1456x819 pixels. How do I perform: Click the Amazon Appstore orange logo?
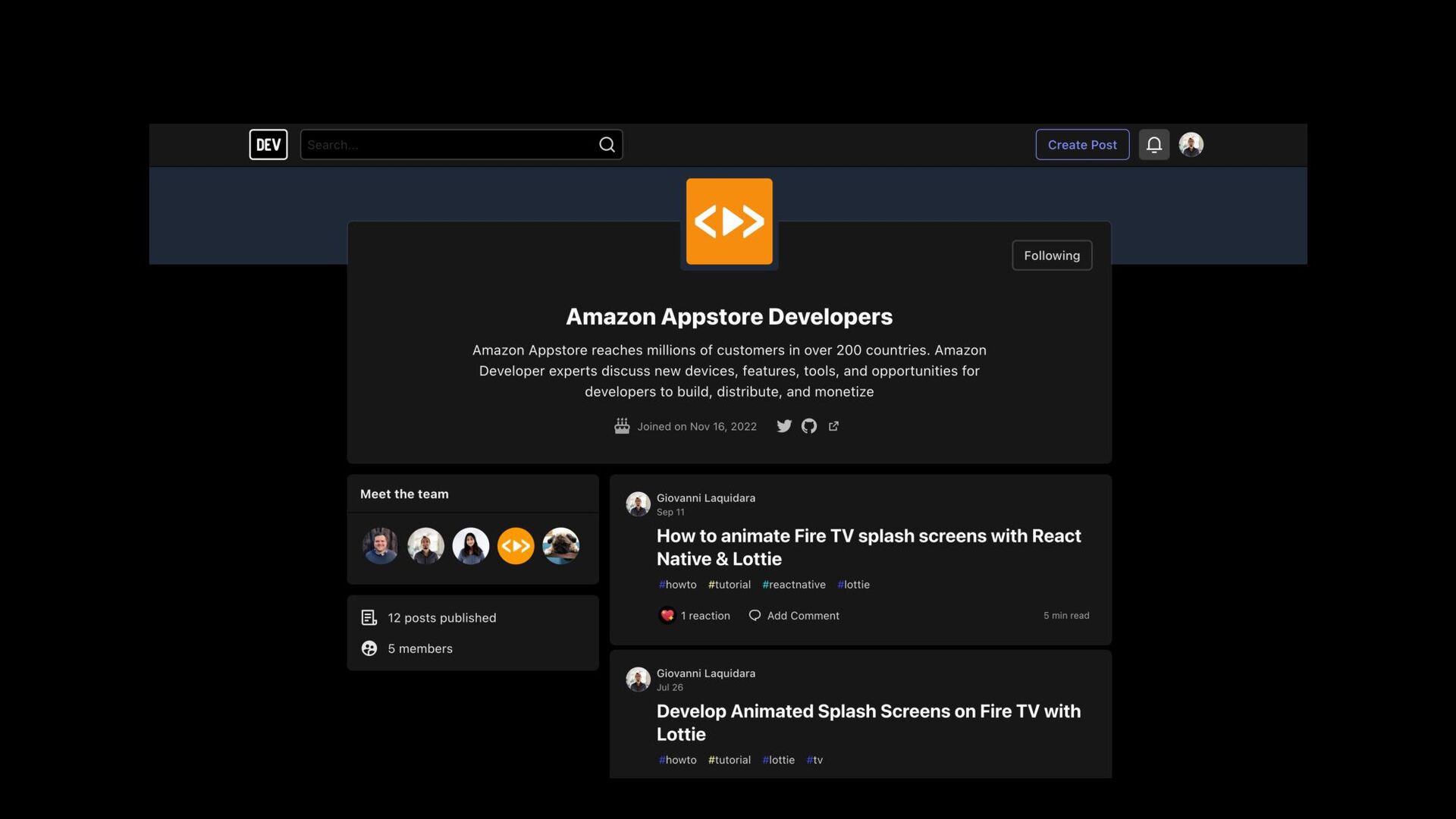730,221
